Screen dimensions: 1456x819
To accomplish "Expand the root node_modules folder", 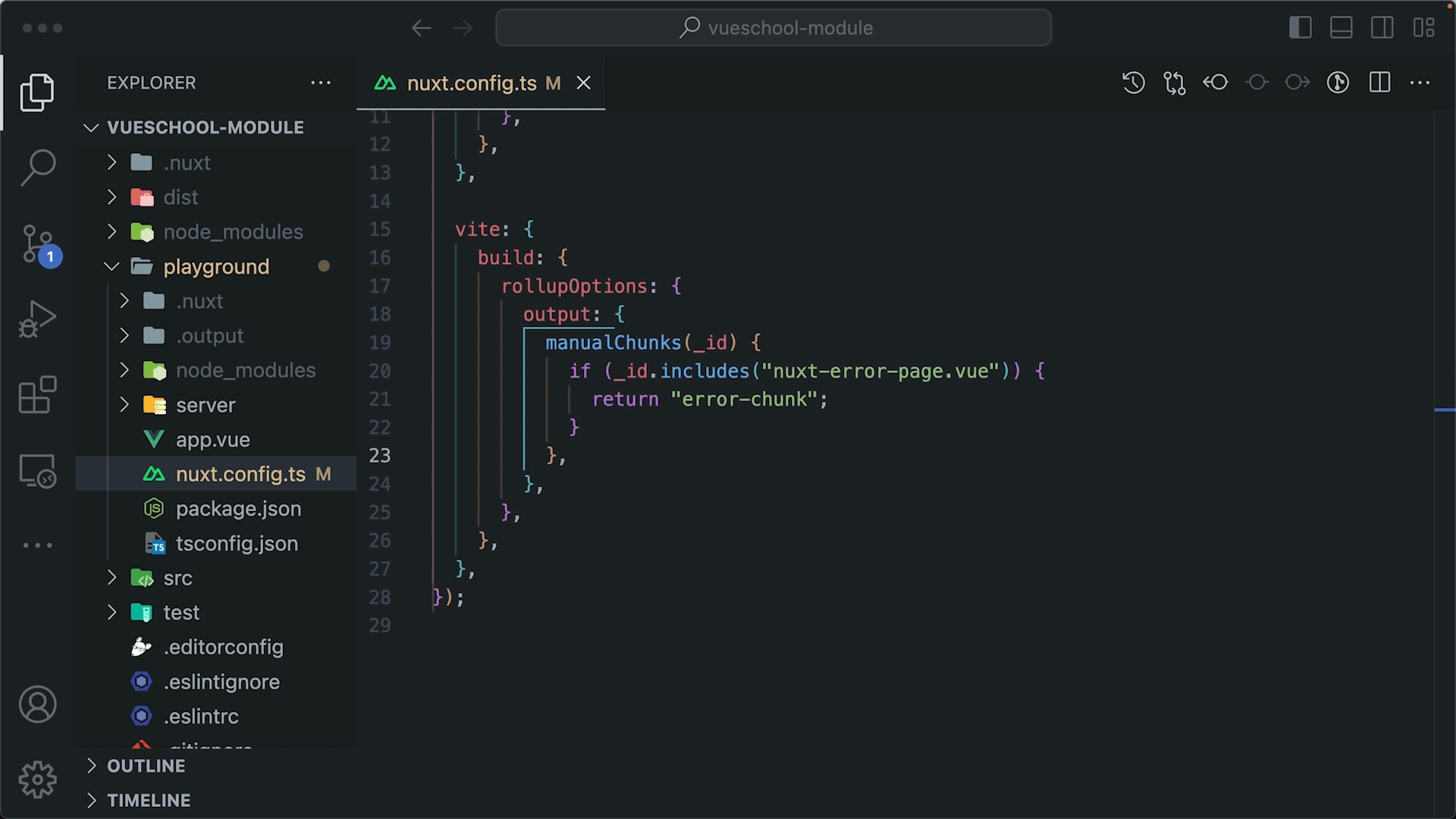I will pyautogui.click(x=216, y=232).
